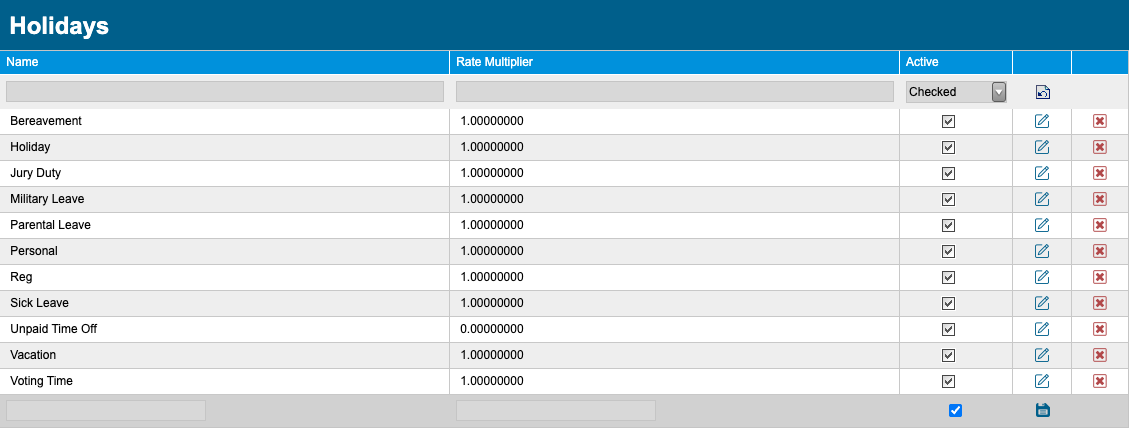Click the save icon in the footer row
This screenshot has width=1129, height=428.
coord(1043,410)
